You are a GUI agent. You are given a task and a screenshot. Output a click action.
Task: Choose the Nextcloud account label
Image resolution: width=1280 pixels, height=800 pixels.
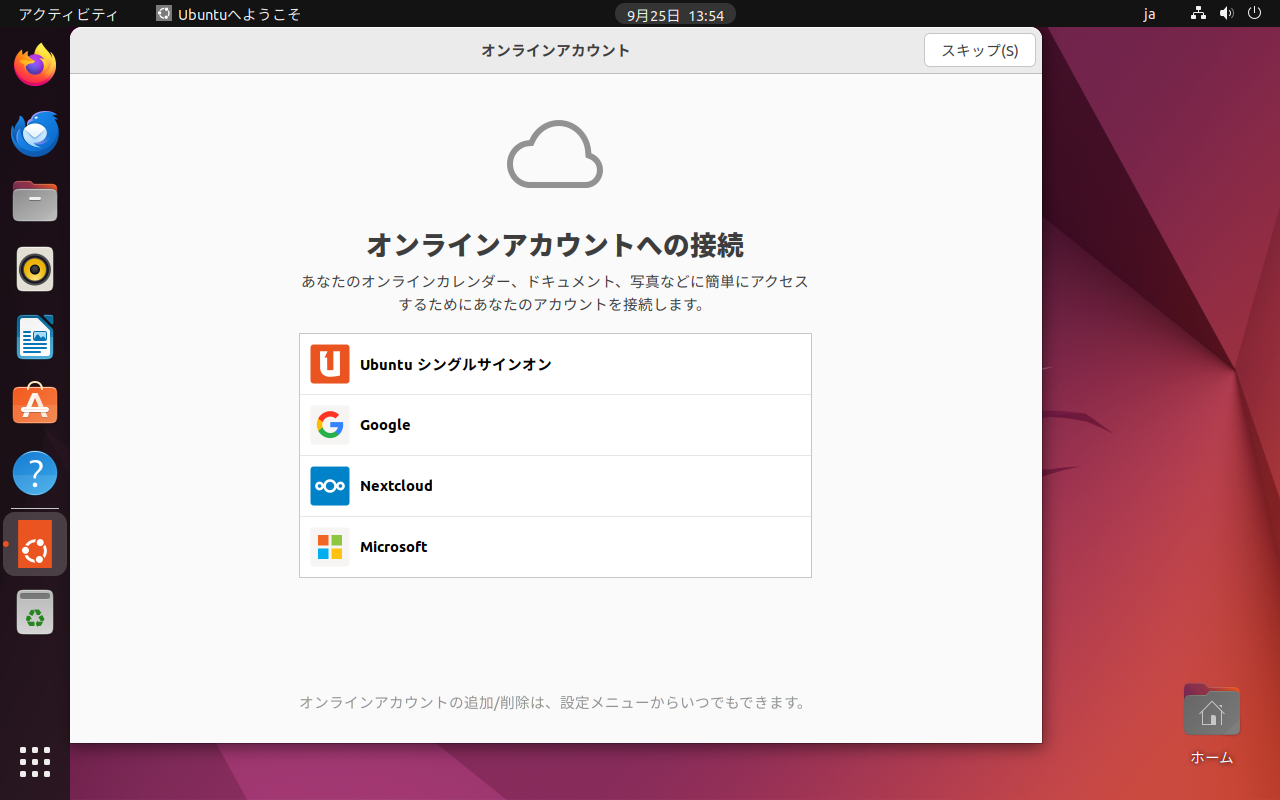tap(396, 486)
